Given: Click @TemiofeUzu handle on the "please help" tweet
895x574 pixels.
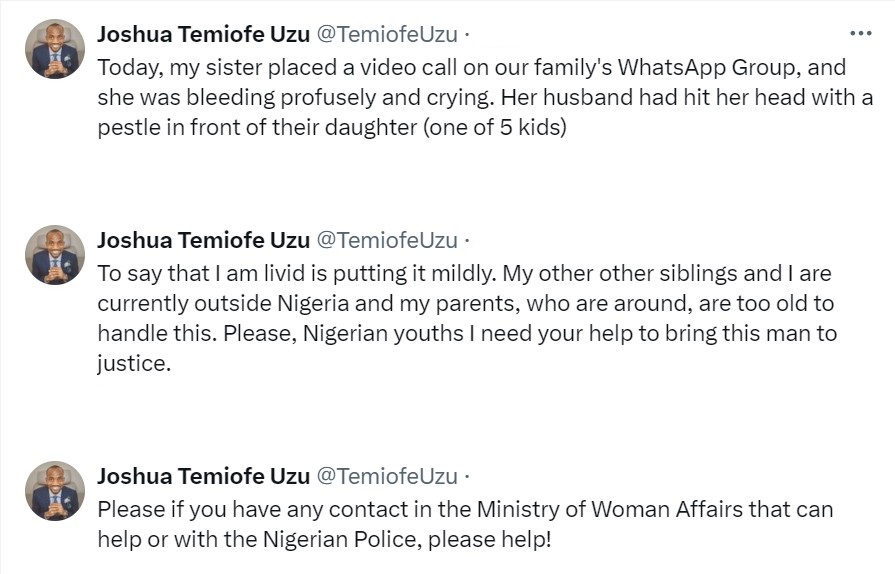Looking at the screenshot, I should 387,476.
